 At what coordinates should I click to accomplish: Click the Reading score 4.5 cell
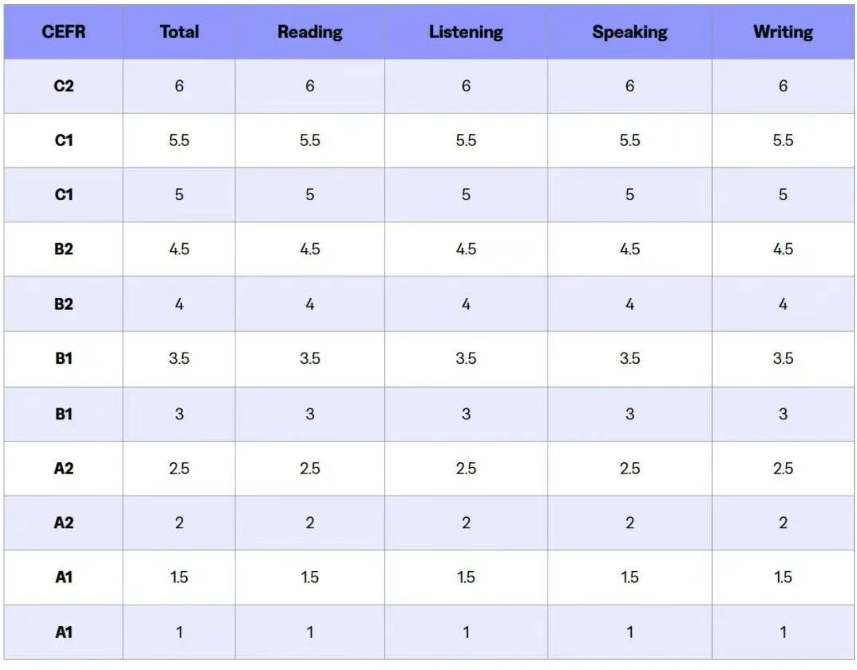(x=310, y=249)
